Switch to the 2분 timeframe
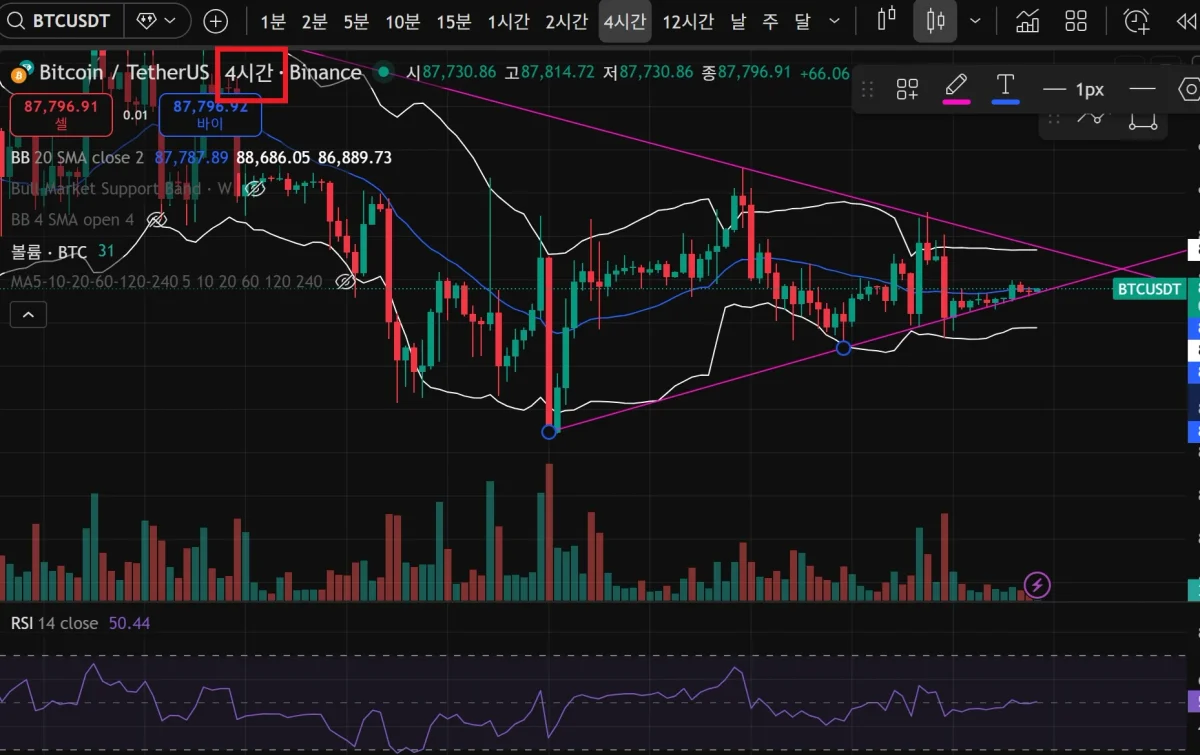Viewport: 1200px width, 755px height. pos(314,21)
